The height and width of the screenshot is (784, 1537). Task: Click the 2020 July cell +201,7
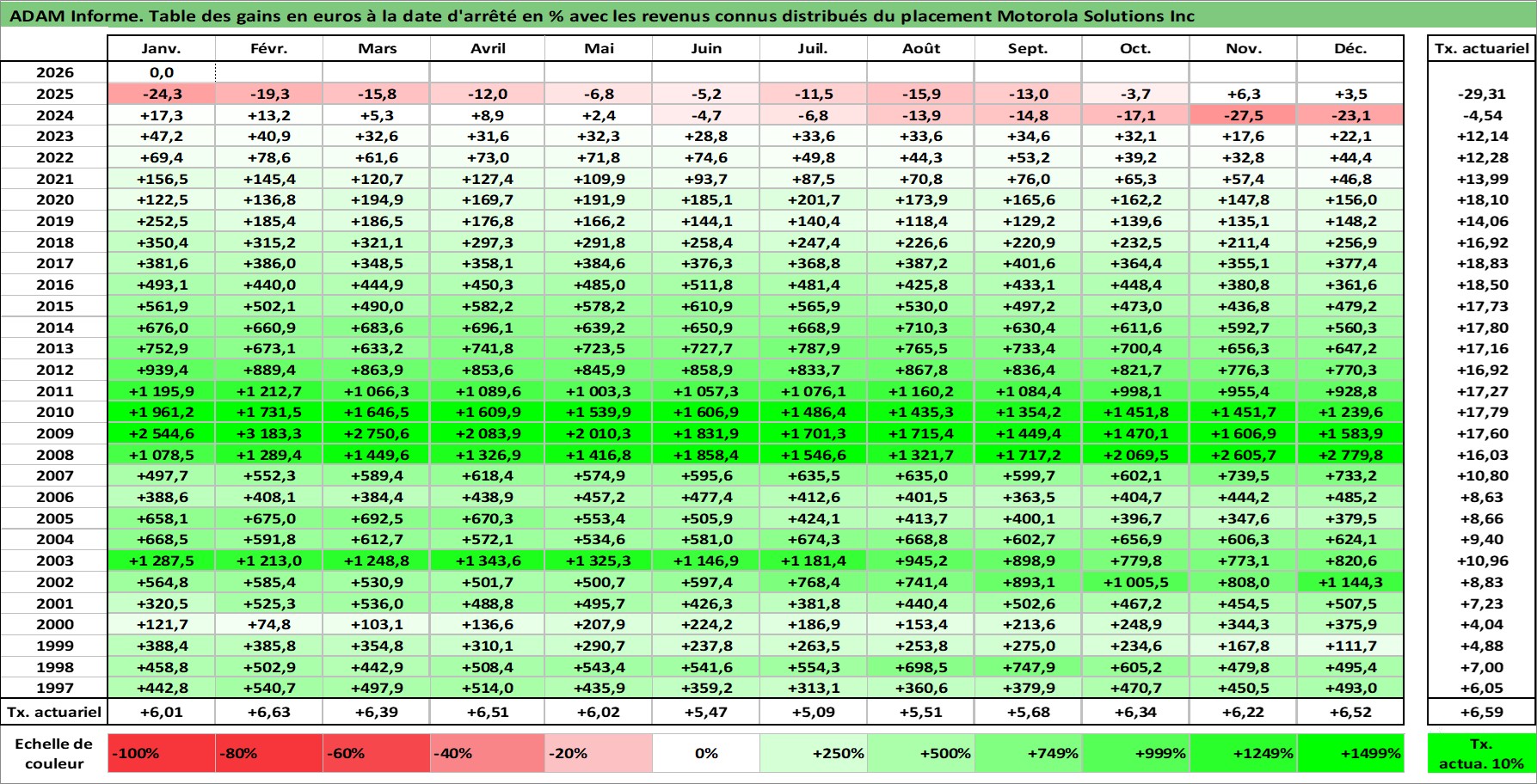click(814, 199)
